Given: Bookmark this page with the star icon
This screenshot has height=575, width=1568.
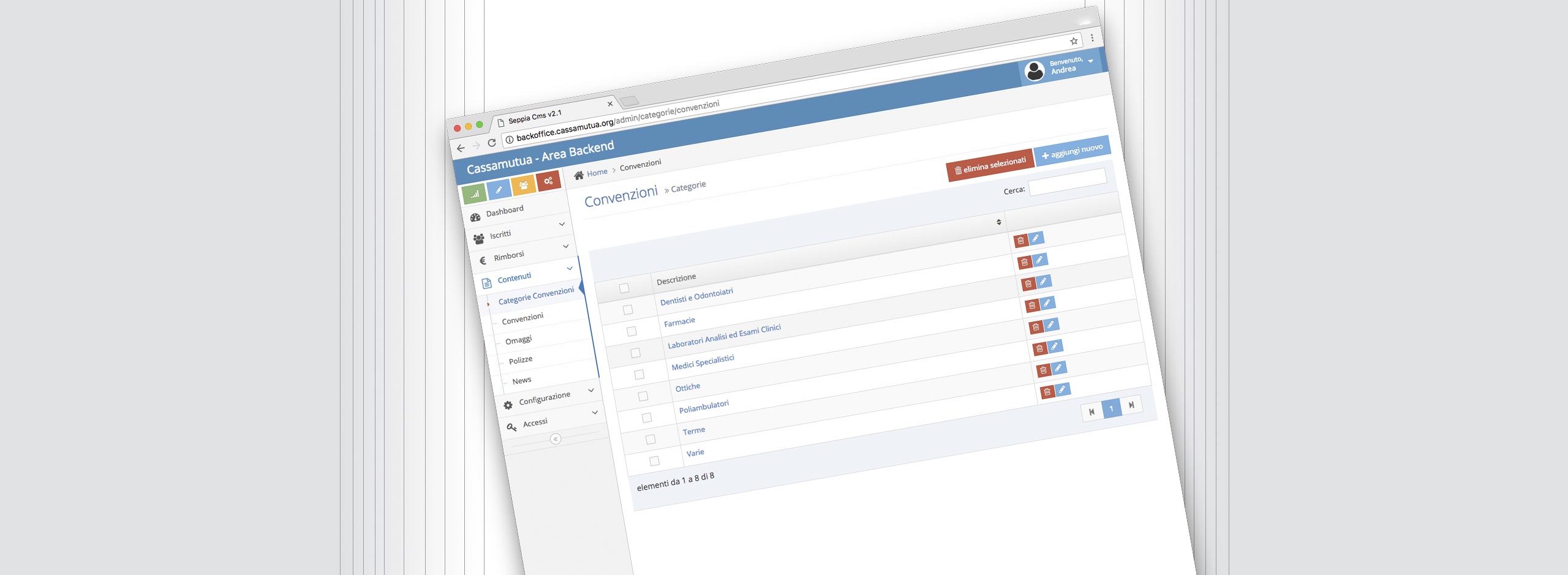Looking at the screenshot, I should (x=1074, y=41).
